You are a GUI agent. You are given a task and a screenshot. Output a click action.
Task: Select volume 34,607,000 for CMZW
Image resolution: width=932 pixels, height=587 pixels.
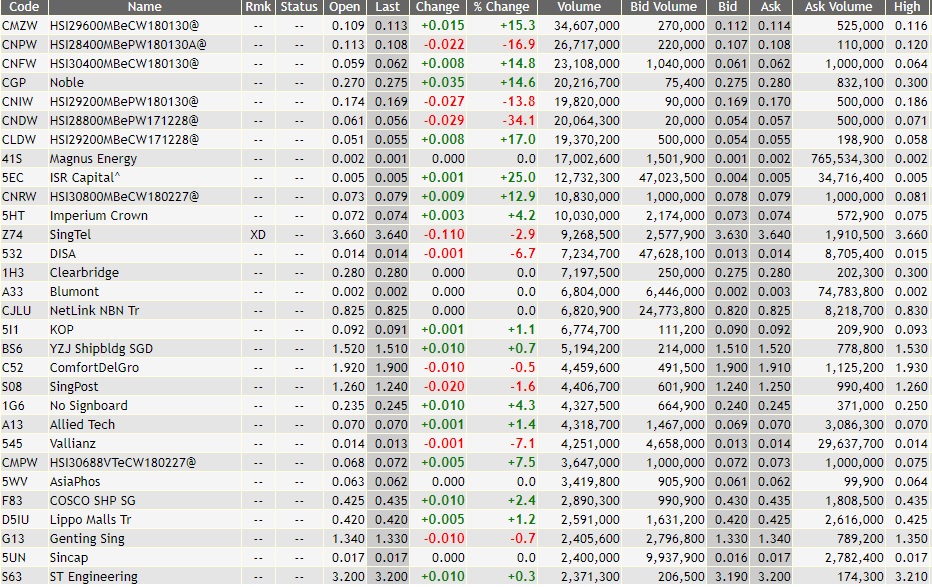click(587, 26)
